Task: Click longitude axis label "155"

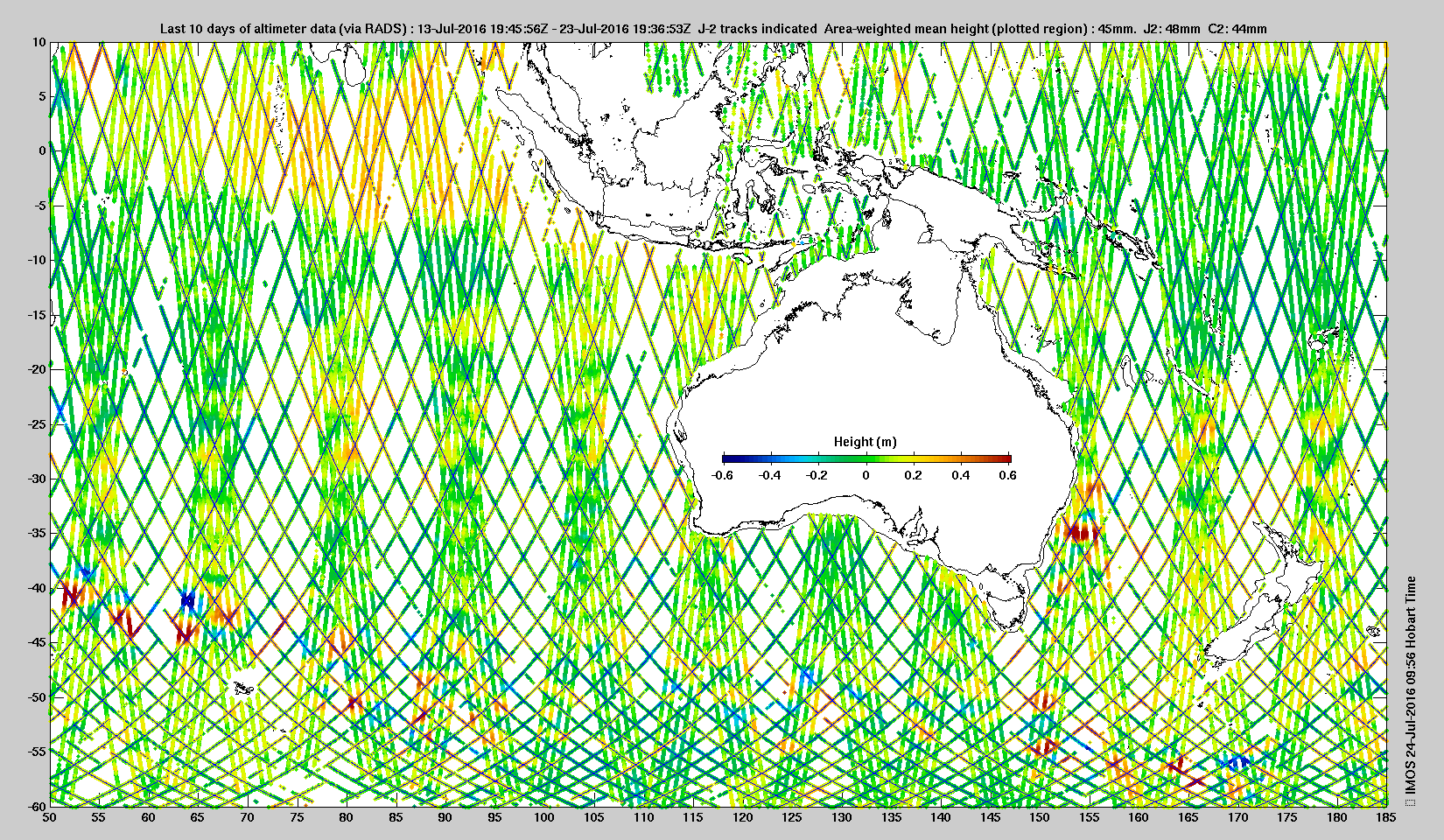Action: click(1090, 817)
